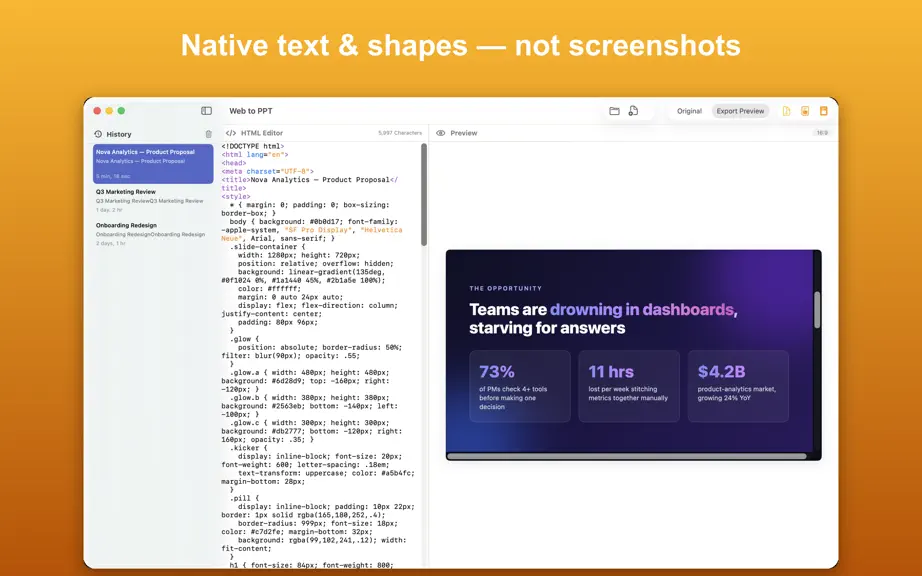Toggle the sidebar panel icon
This screenshot has height=576, width=922.
coord(206,110)
